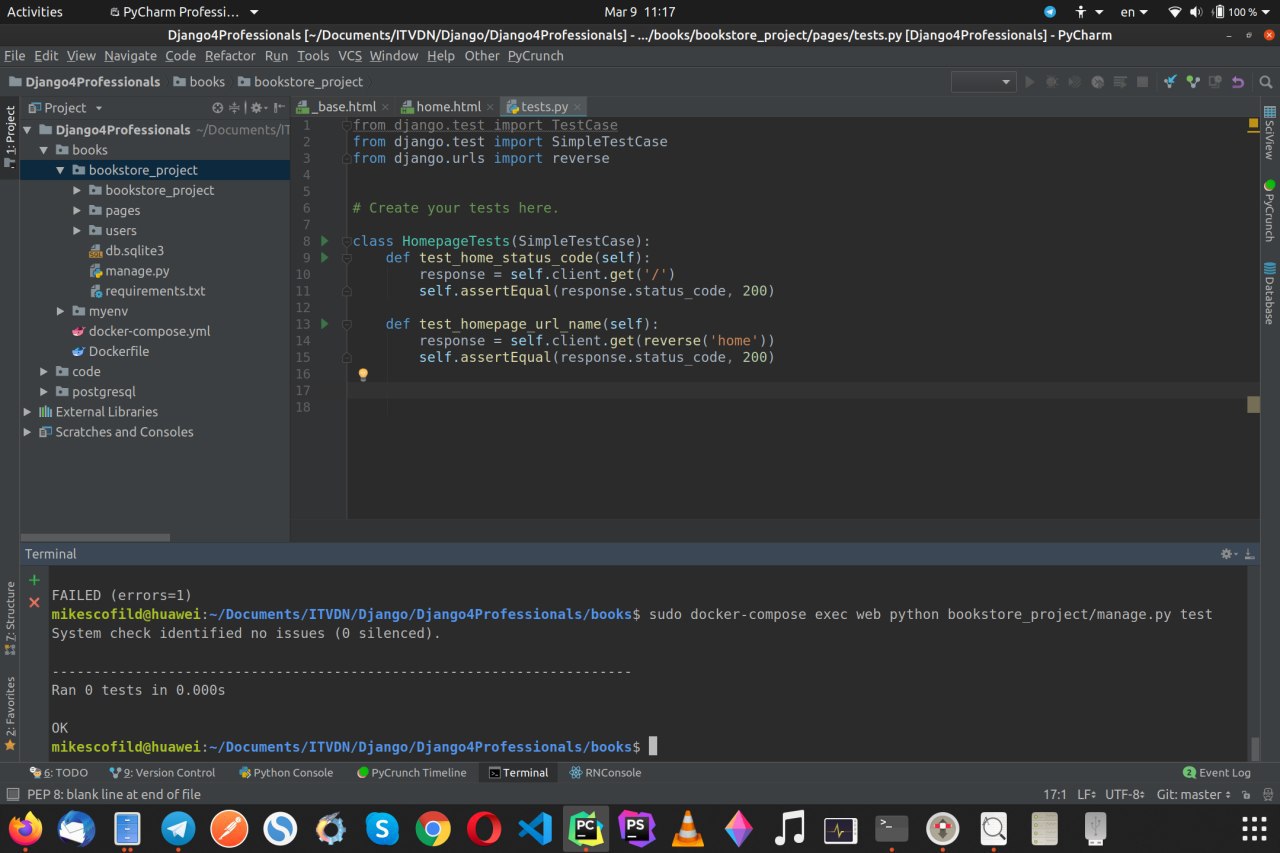Image resolution: width=1280 pixels, height=853 pixels.
Task: Open the Navigate menu
Action: point(130,56)
